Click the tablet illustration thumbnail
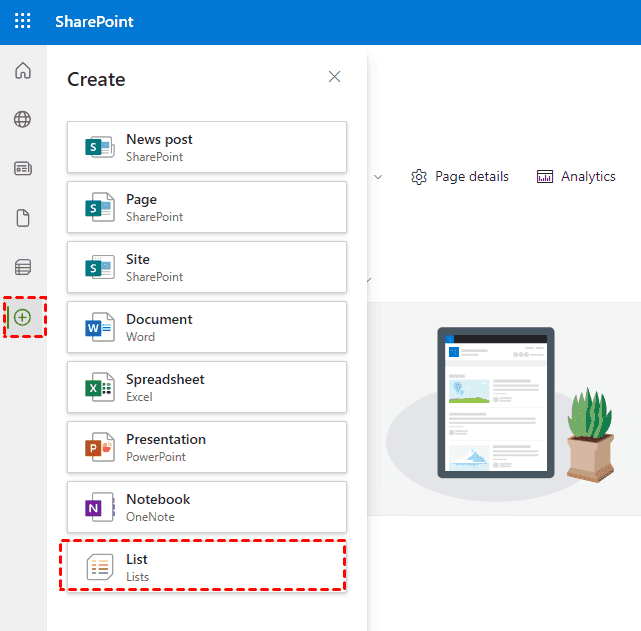This screenshot has height=631, width=641. coord(496,403)
